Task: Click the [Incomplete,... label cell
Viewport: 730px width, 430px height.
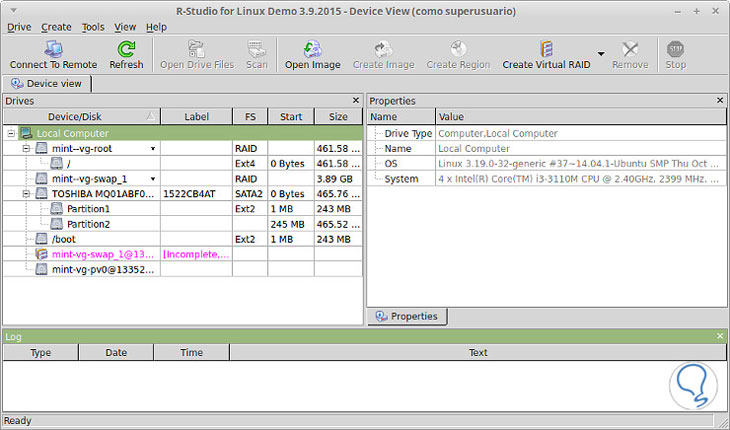Action: (x=196, y=254)
